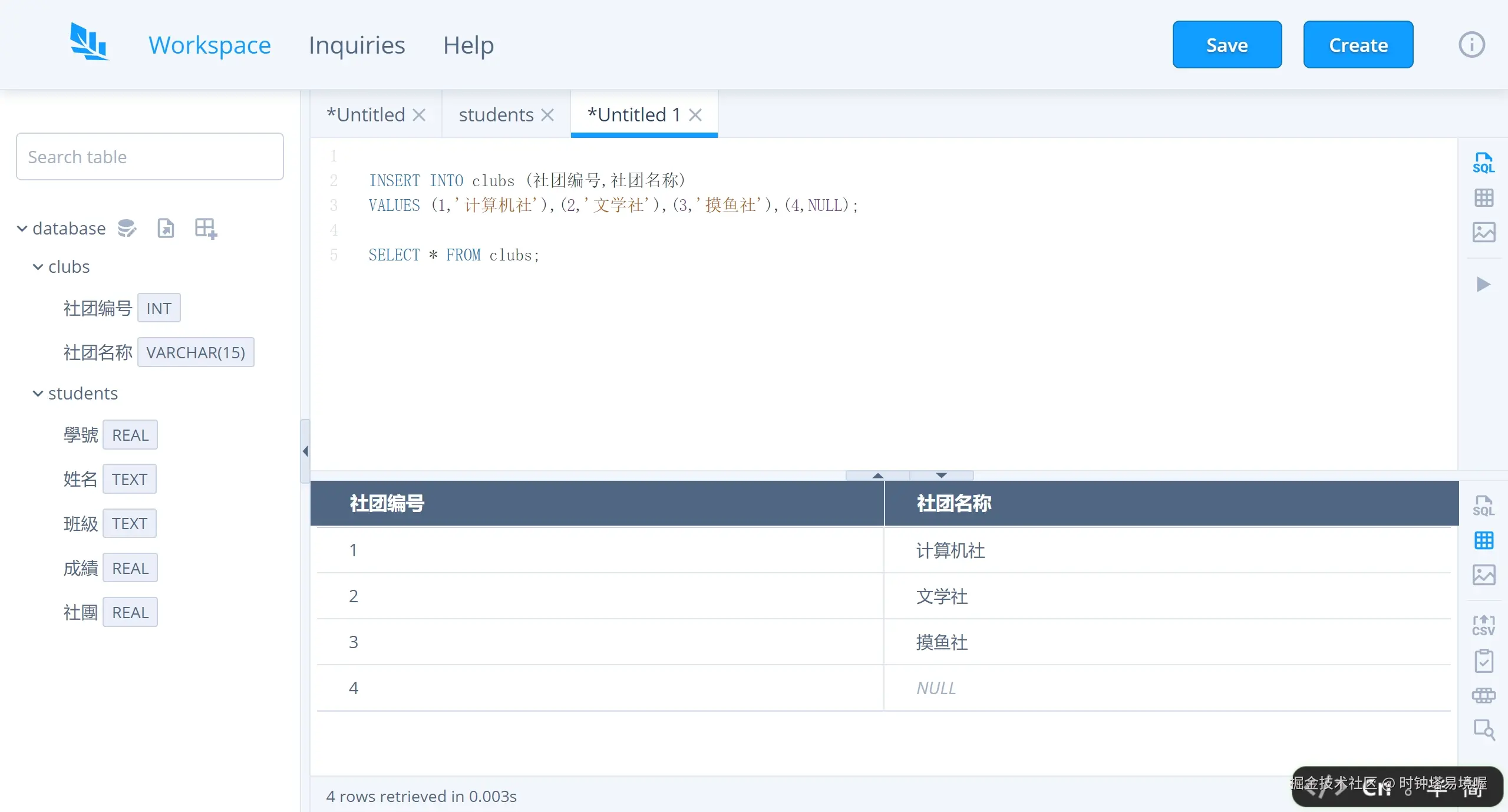Click the Save button
This screenshot has height=812, width=1508.
point(1227,44)
